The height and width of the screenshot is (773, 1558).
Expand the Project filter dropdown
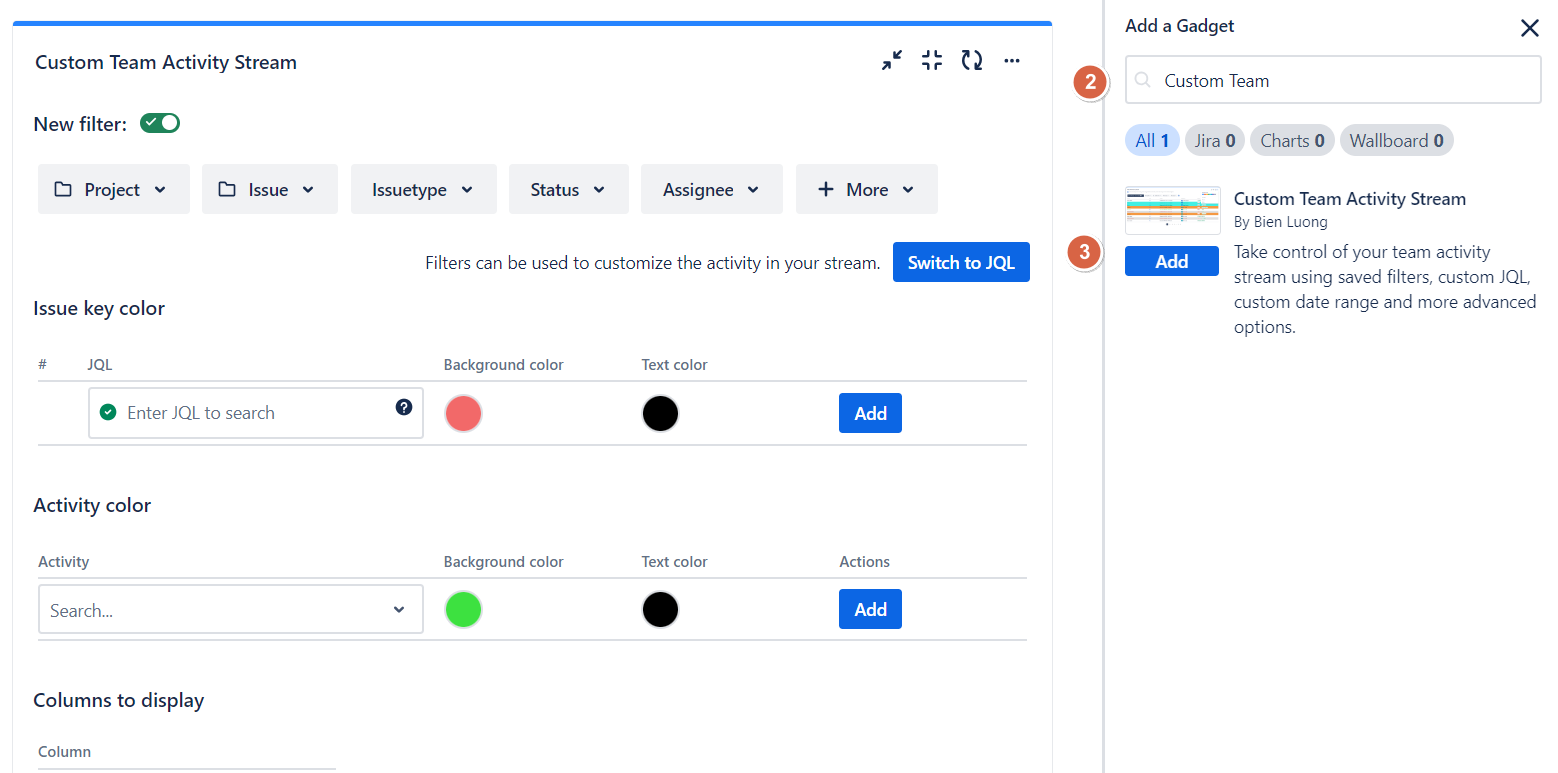[x=113, y=190]
